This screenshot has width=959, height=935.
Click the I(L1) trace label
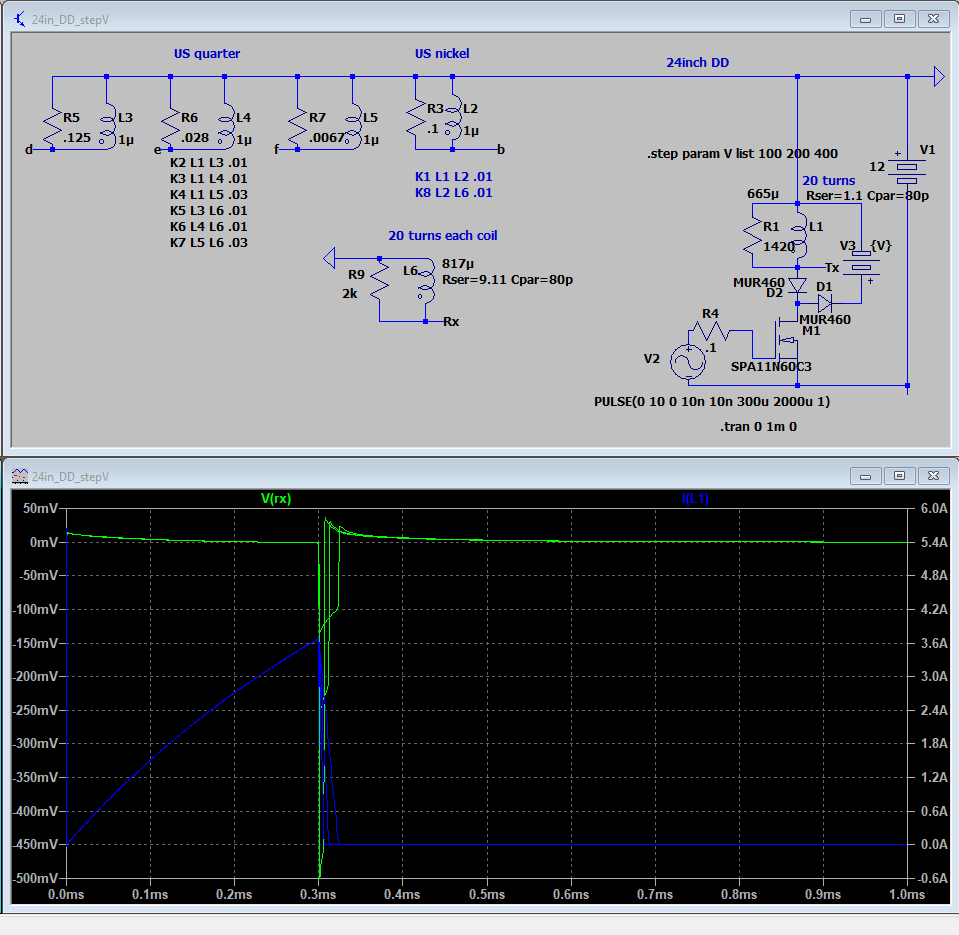[x=695, y=498]
